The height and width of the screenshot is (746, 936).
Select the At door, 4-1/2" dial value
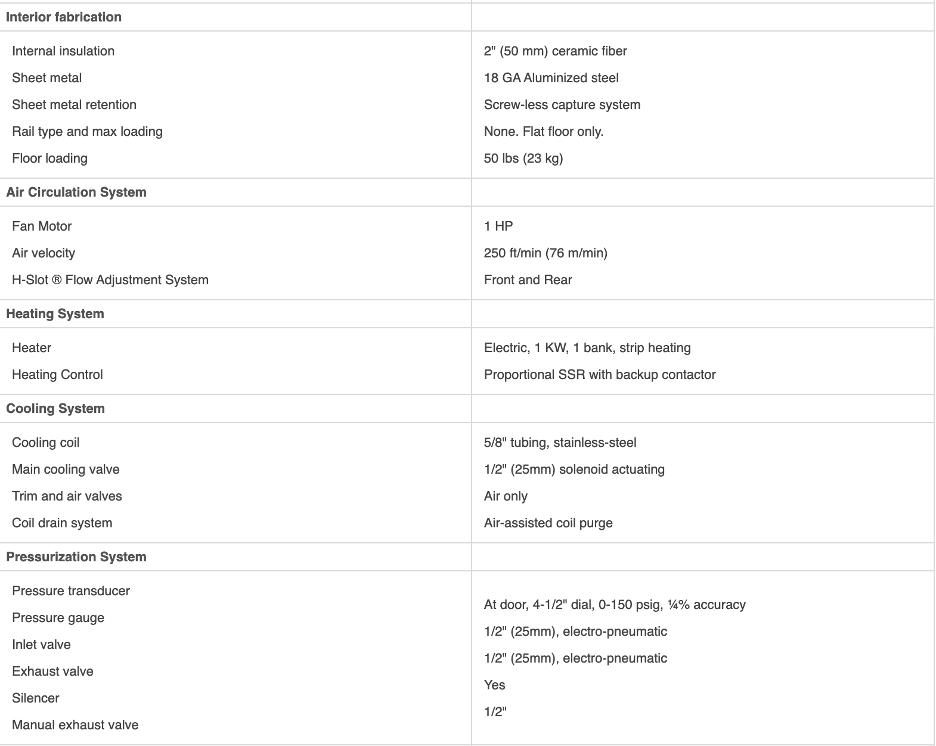pyautogui.click(x=614, y=605)
